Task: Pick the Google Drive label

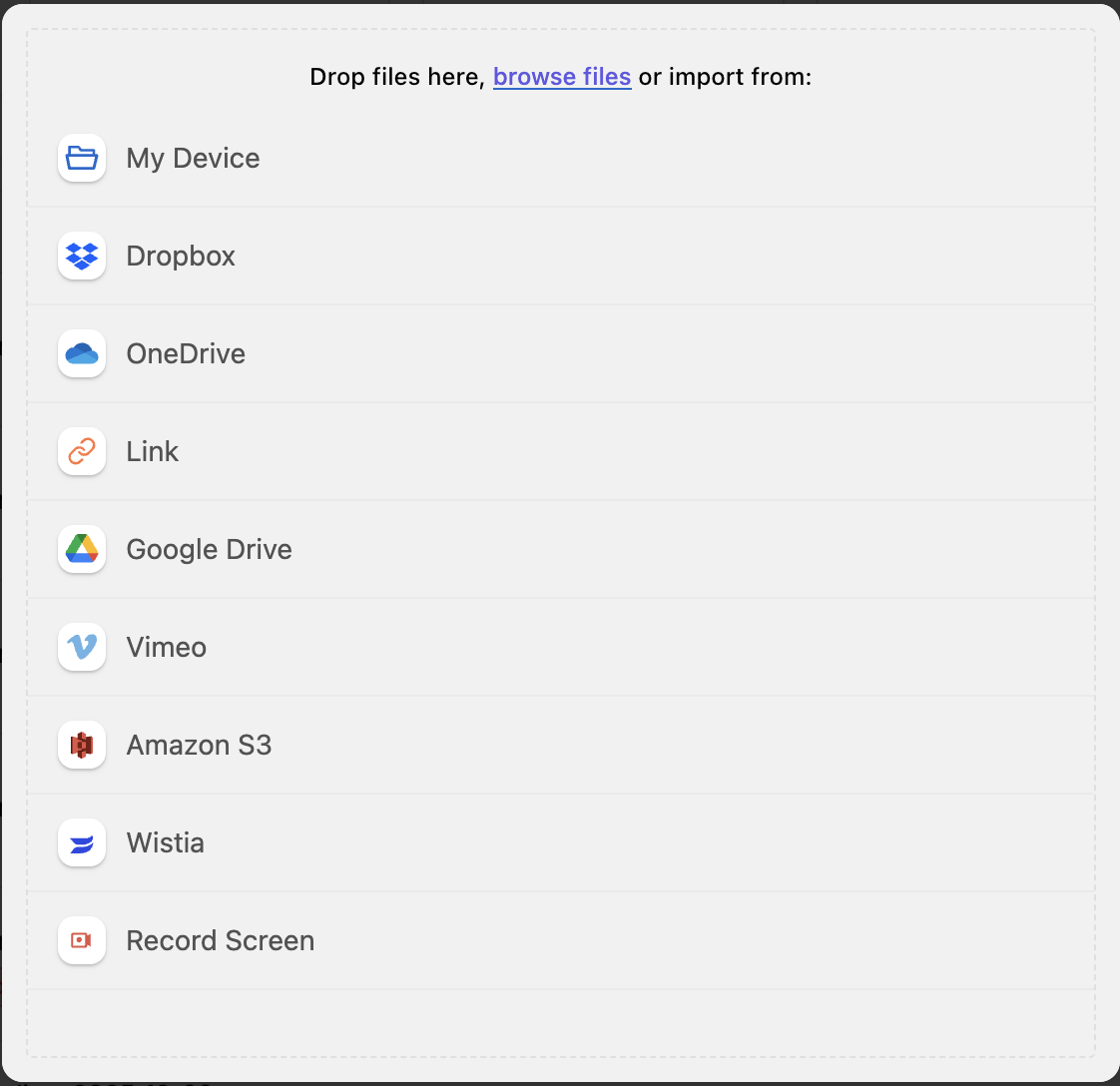Action: coord(210,549)
